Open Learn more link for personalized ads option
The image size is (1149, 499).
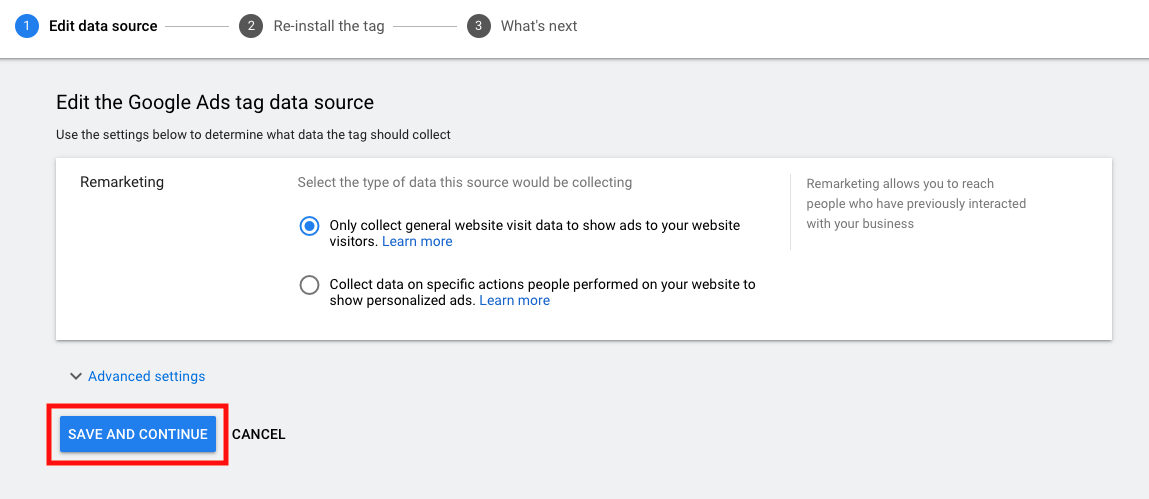click(514, 300)
